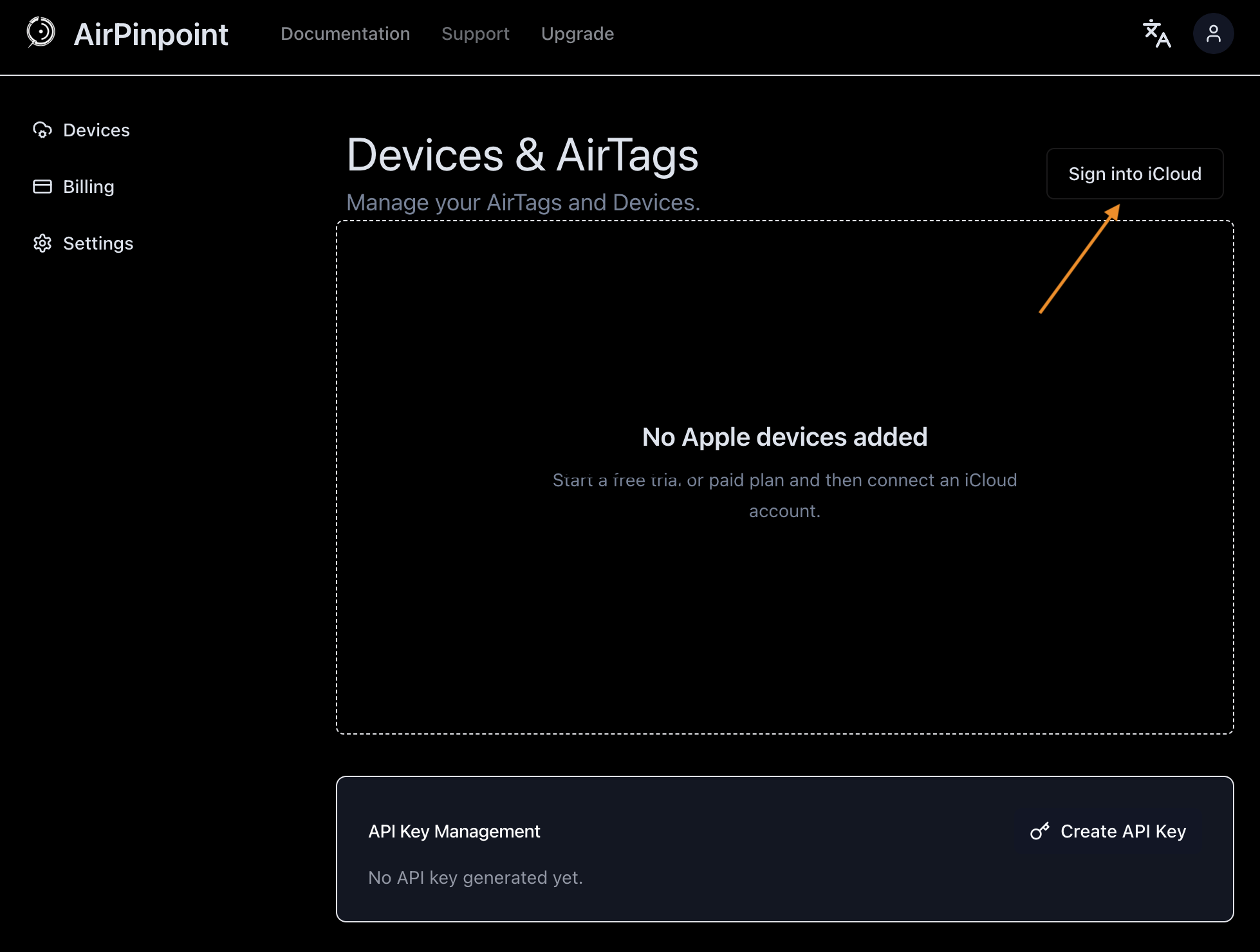Click the 'No Apple devices added' message
The image size is (1260, 952).
(784, 437)
